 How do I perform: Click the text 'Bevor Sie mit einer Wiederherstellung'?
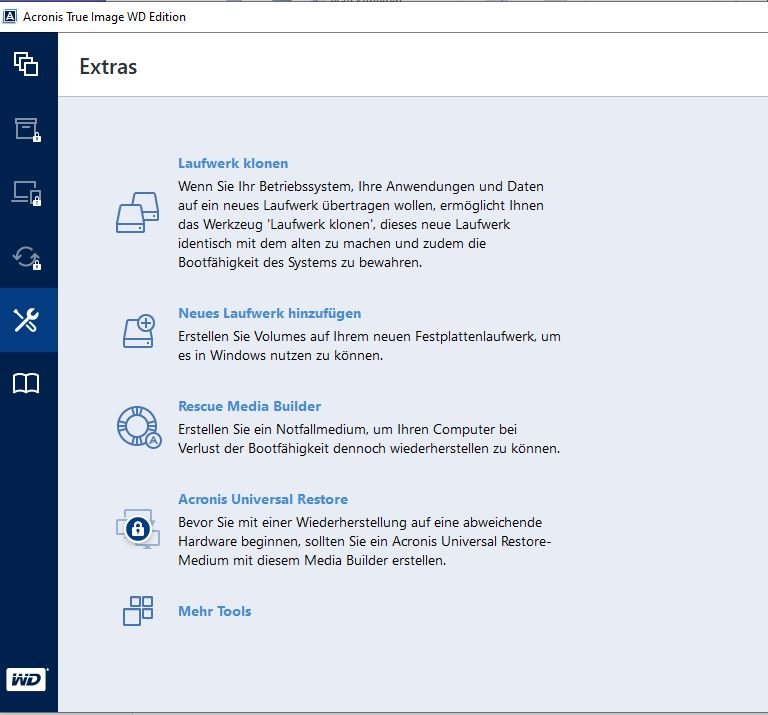click(365, 541)
